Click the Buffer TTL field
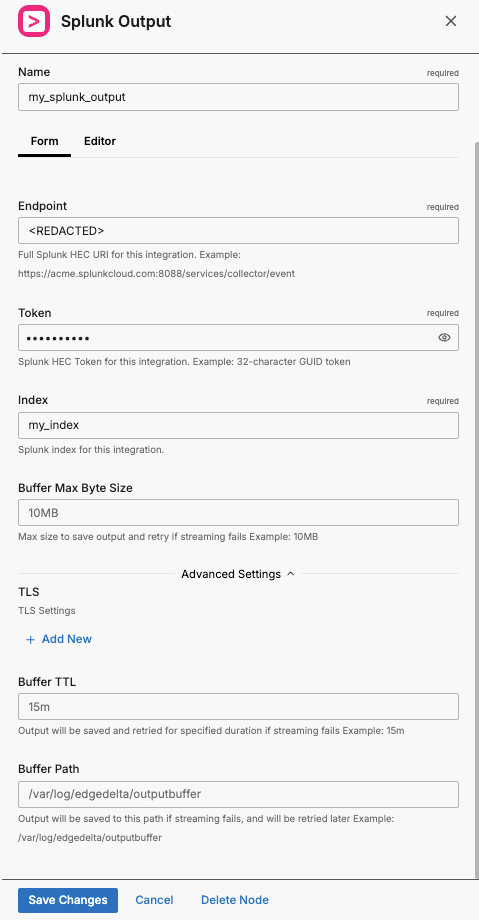The width and height of the screenshot is (479, 920). click(238, 706)
